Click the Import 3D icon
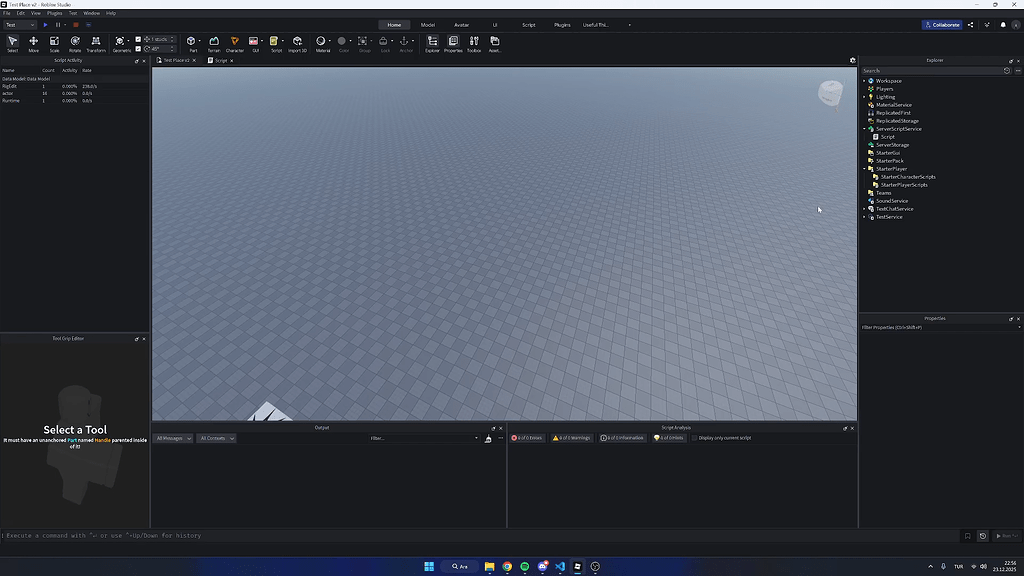This screenshot has width=1024, height=576. pyautogui.click(x=297, y=43)
